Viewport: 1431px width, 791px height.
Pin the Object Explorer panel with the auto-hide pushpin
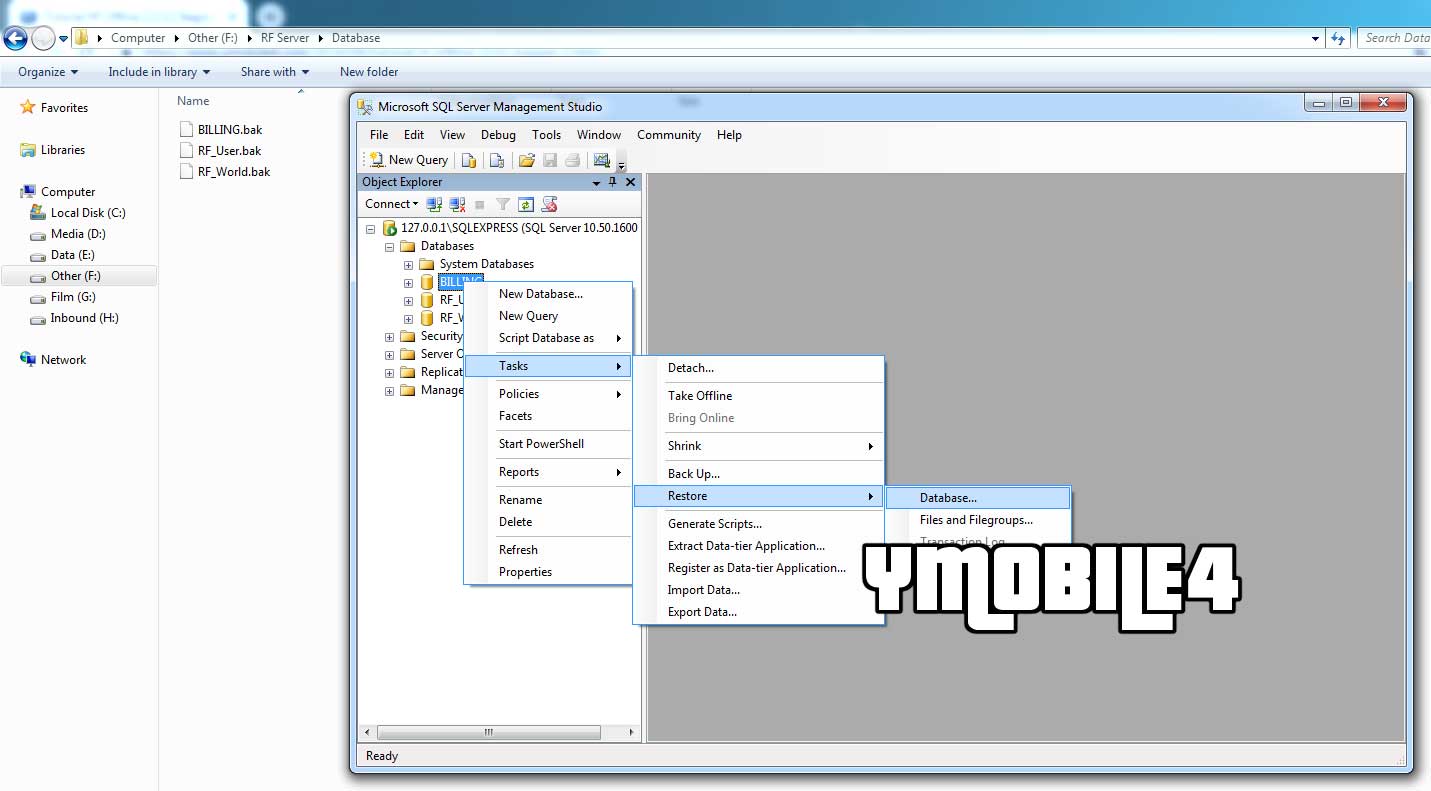(613, 182)
